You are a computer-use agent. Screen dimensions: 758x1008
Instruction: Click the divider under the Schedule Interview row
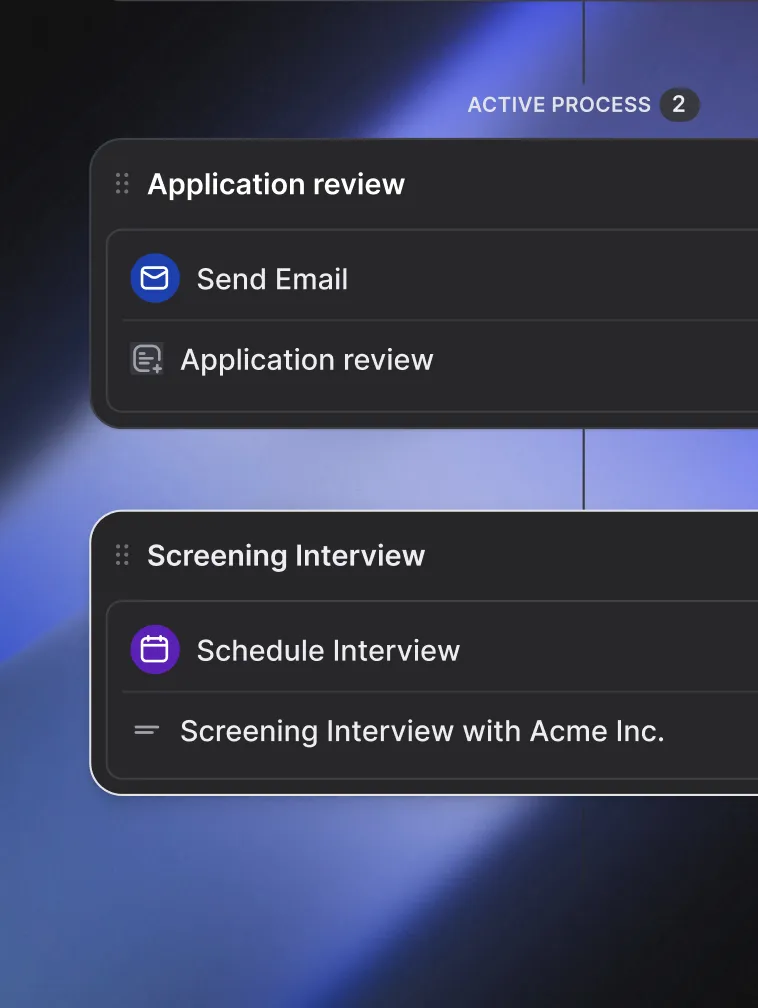pos(440,692)
